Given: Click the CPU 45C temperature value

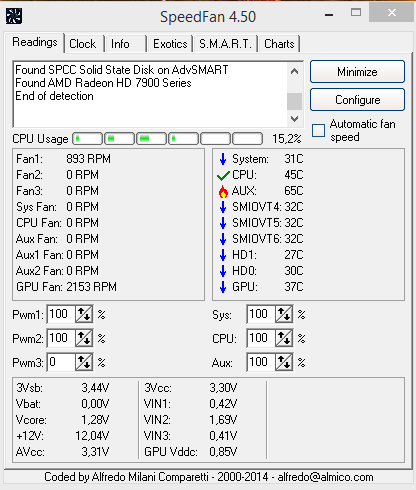Looking at the screenshot, I should (x=294, y=175).
